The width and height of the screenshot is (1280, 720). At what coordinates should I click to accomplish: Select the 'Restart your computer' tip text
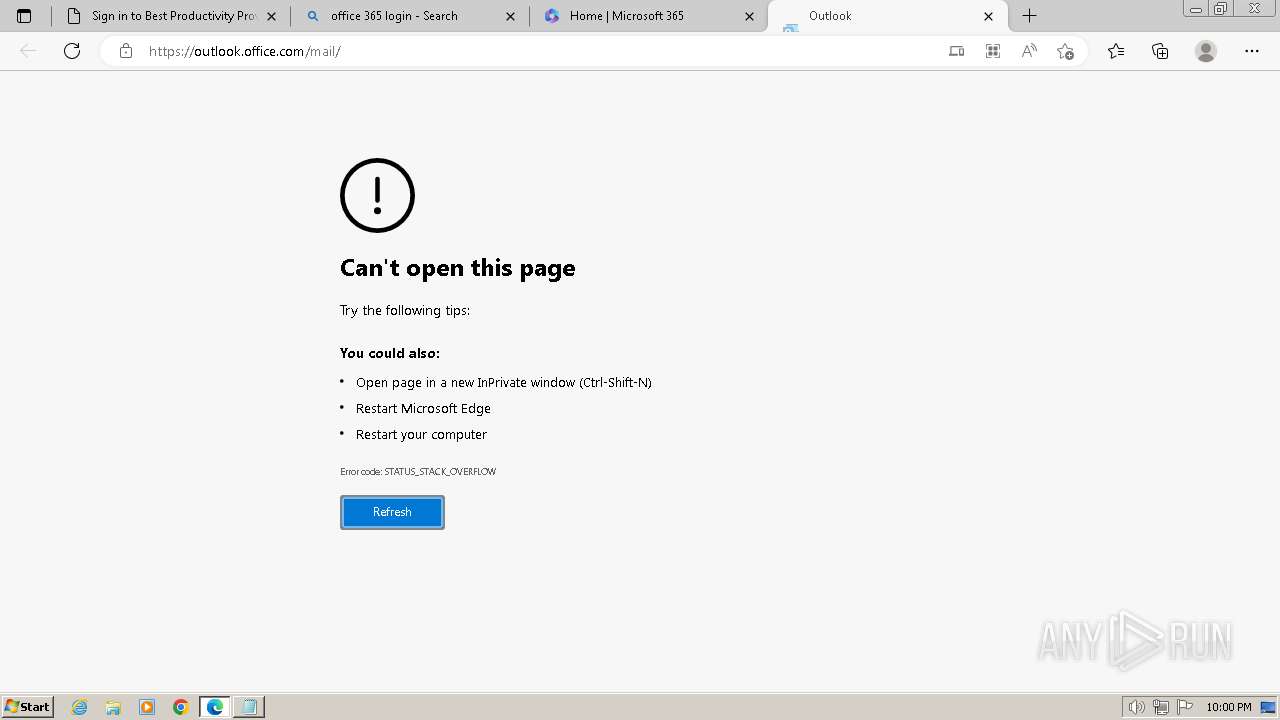point(421,434)
